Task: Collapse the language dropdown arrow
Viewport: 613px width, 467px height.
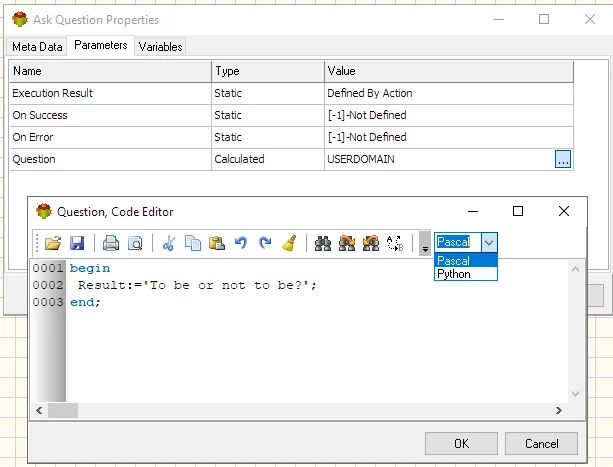Action: 489,242
